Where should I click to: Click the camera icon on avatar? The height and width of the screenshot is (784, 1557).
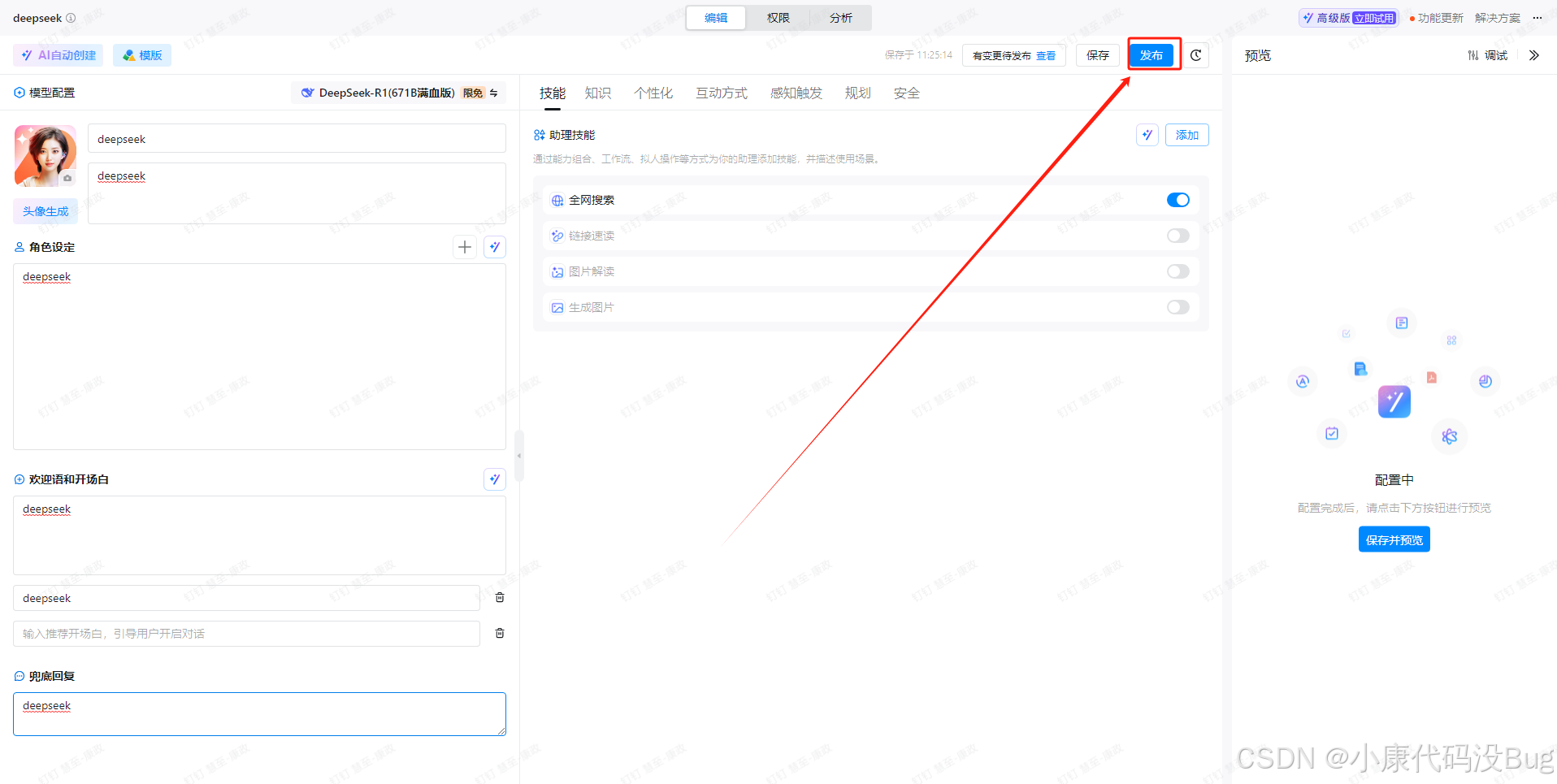click(x=67, y=178)
